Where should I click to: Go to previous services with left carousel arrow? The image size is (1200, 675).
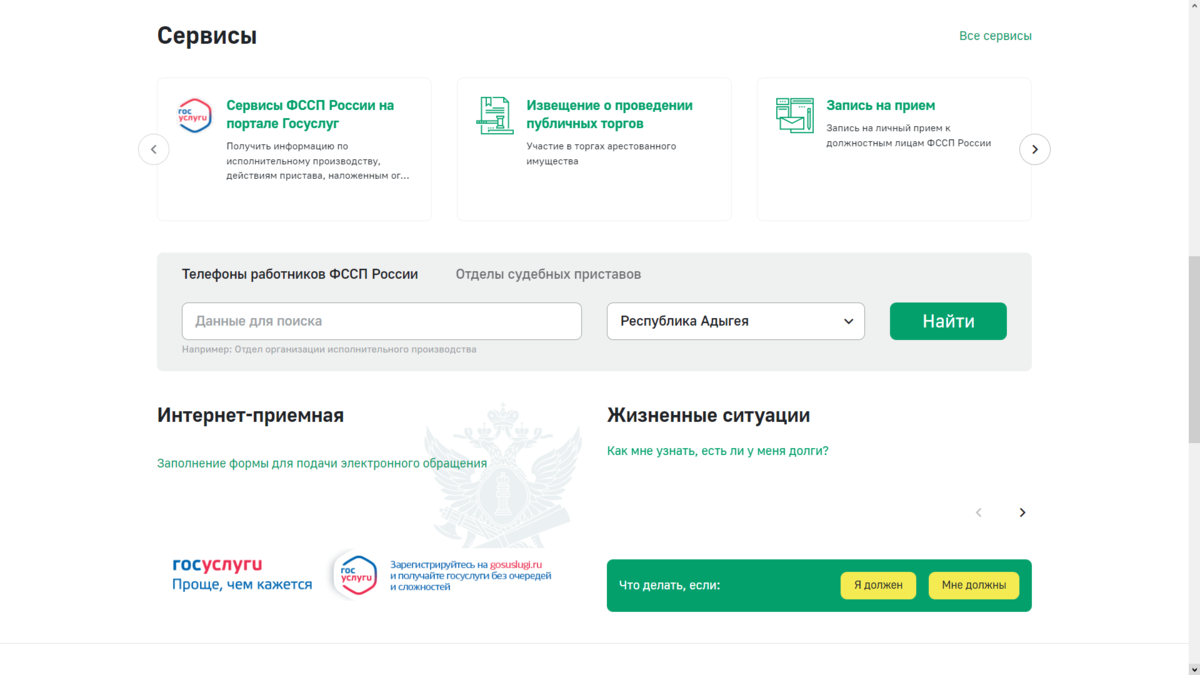(154, 149)
